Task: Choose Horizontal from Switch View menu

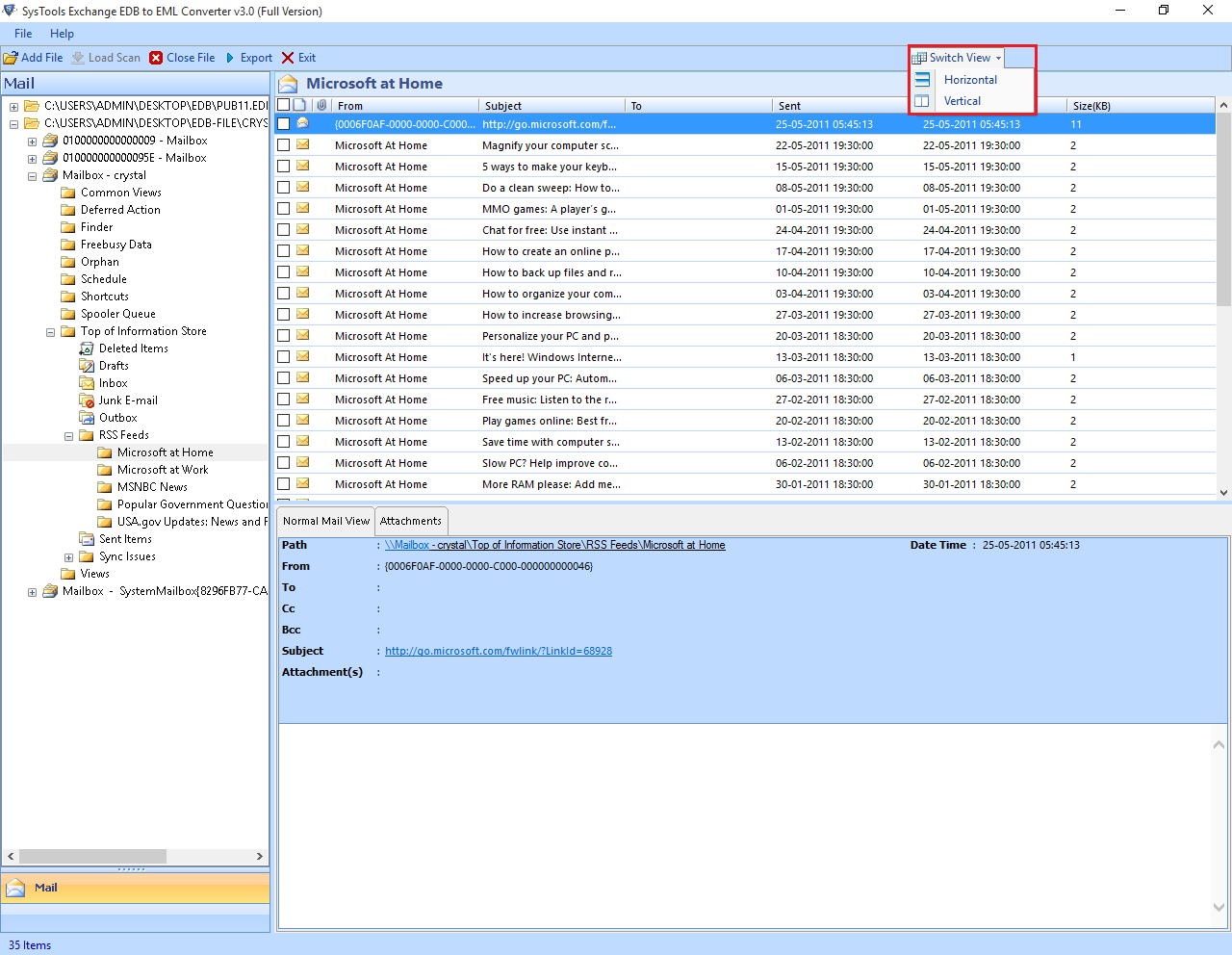Action: pyautogui.click(x=970, y=80)
